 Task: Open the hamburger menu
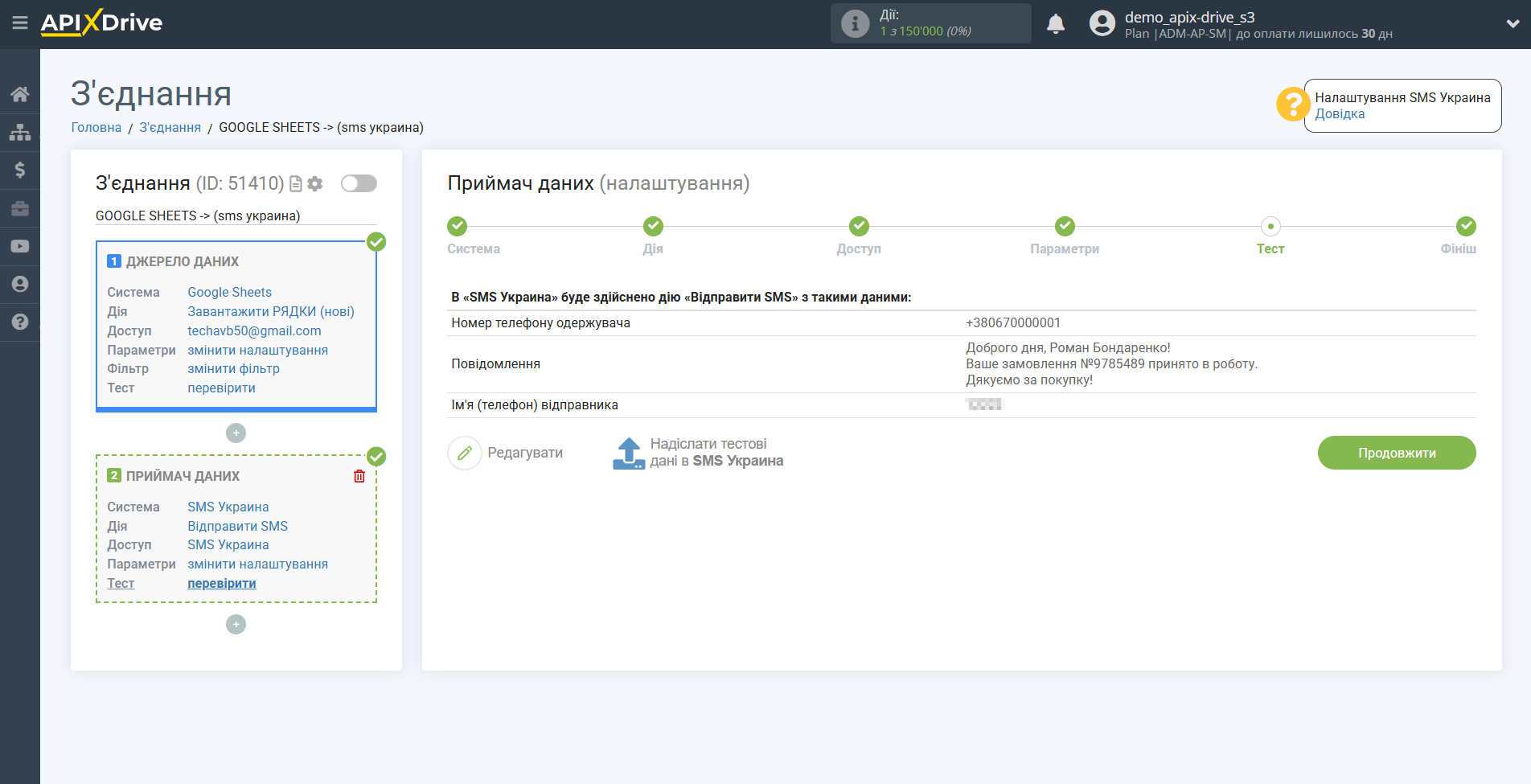pos(20,23)
